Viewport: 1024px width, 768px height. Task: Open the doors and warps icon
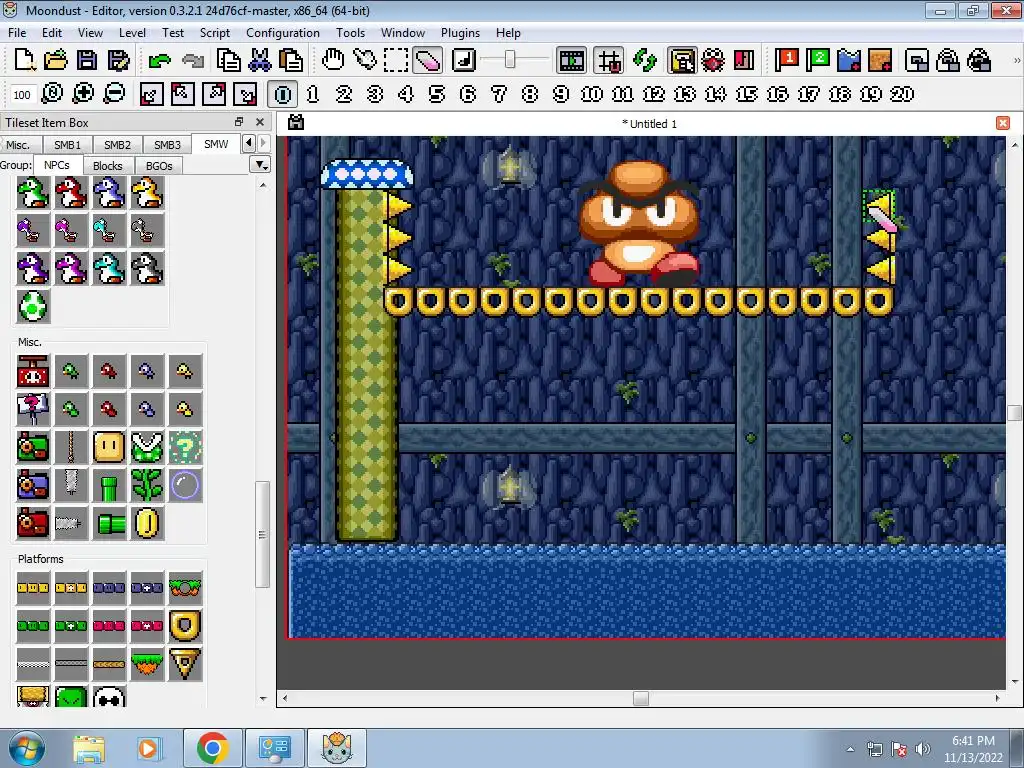(744, 60)
